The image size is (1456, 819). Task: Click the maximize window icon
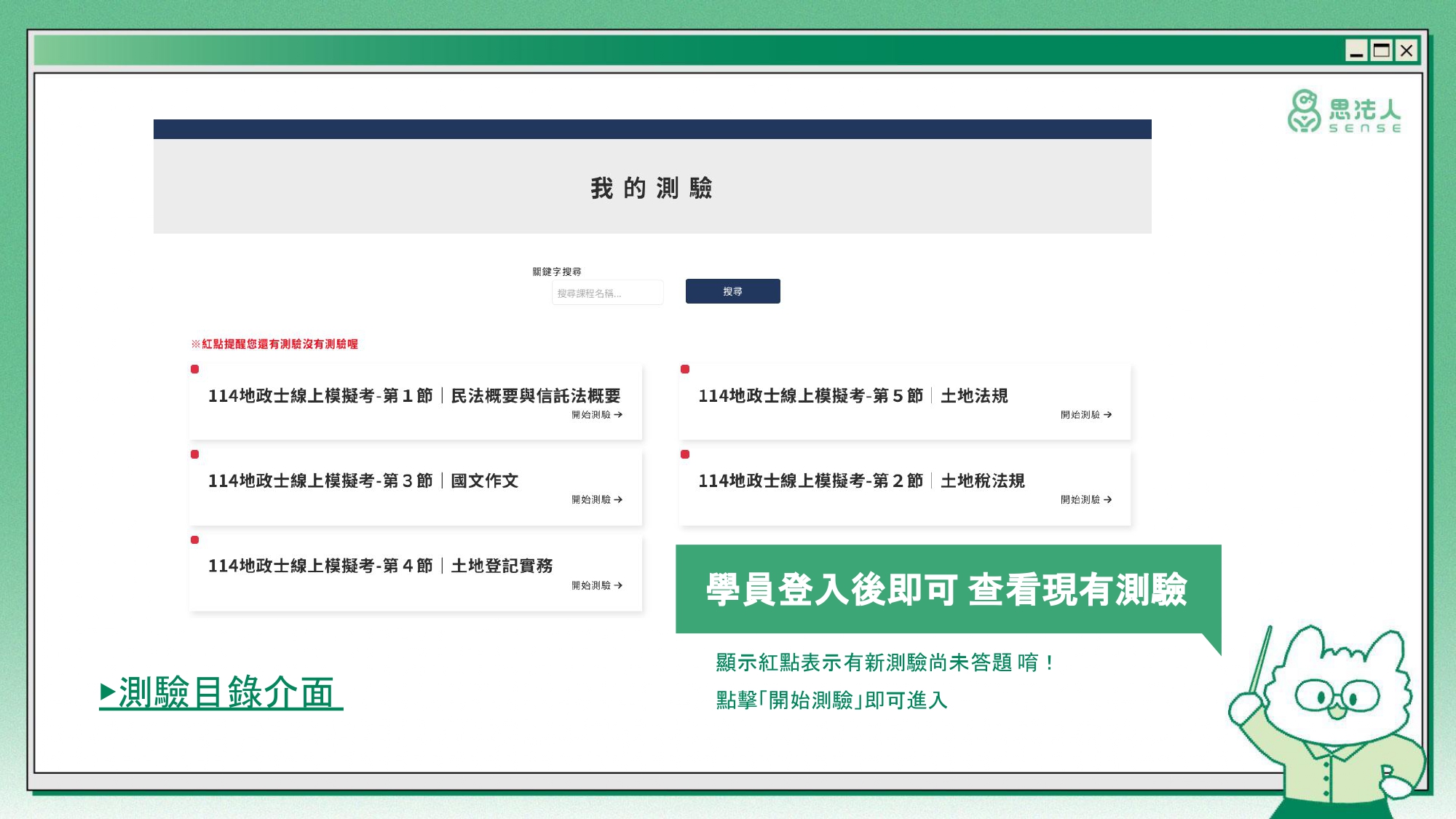tap(1381, 50)
